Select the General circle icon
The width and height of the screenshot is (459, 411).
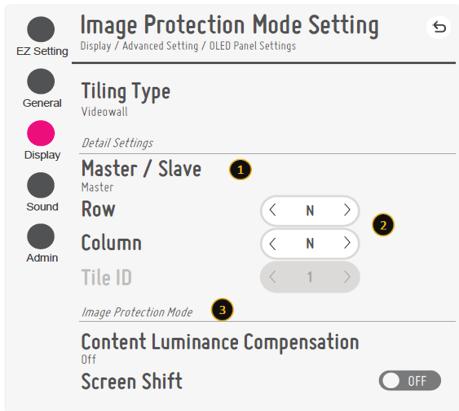point(41,81)
